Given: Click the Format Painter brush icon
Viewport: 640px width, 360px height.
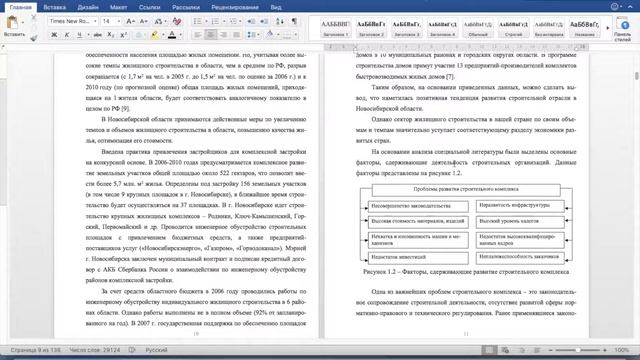Looking at the screenshot, I should click(x=34, y=38).
